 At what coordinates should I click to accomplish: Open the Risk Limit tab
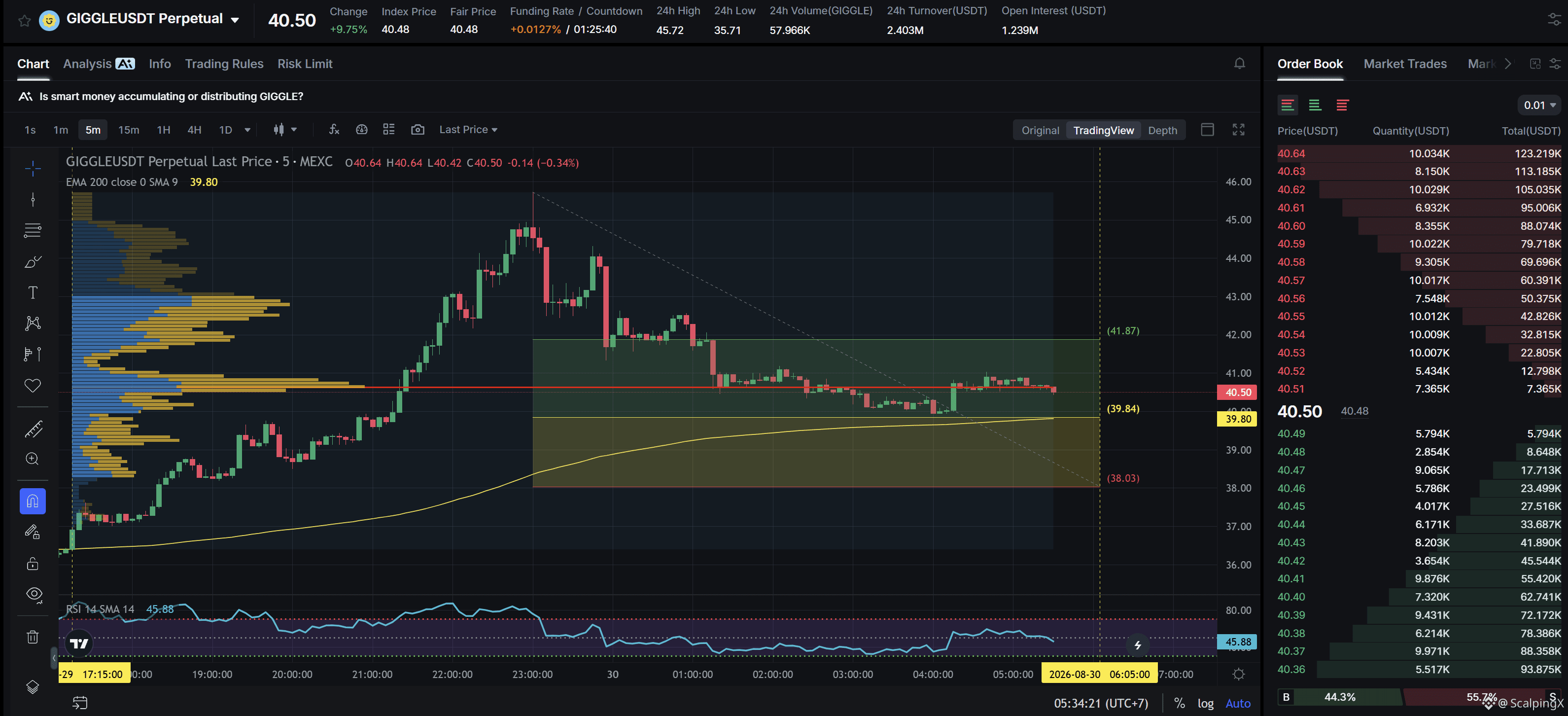304,63
